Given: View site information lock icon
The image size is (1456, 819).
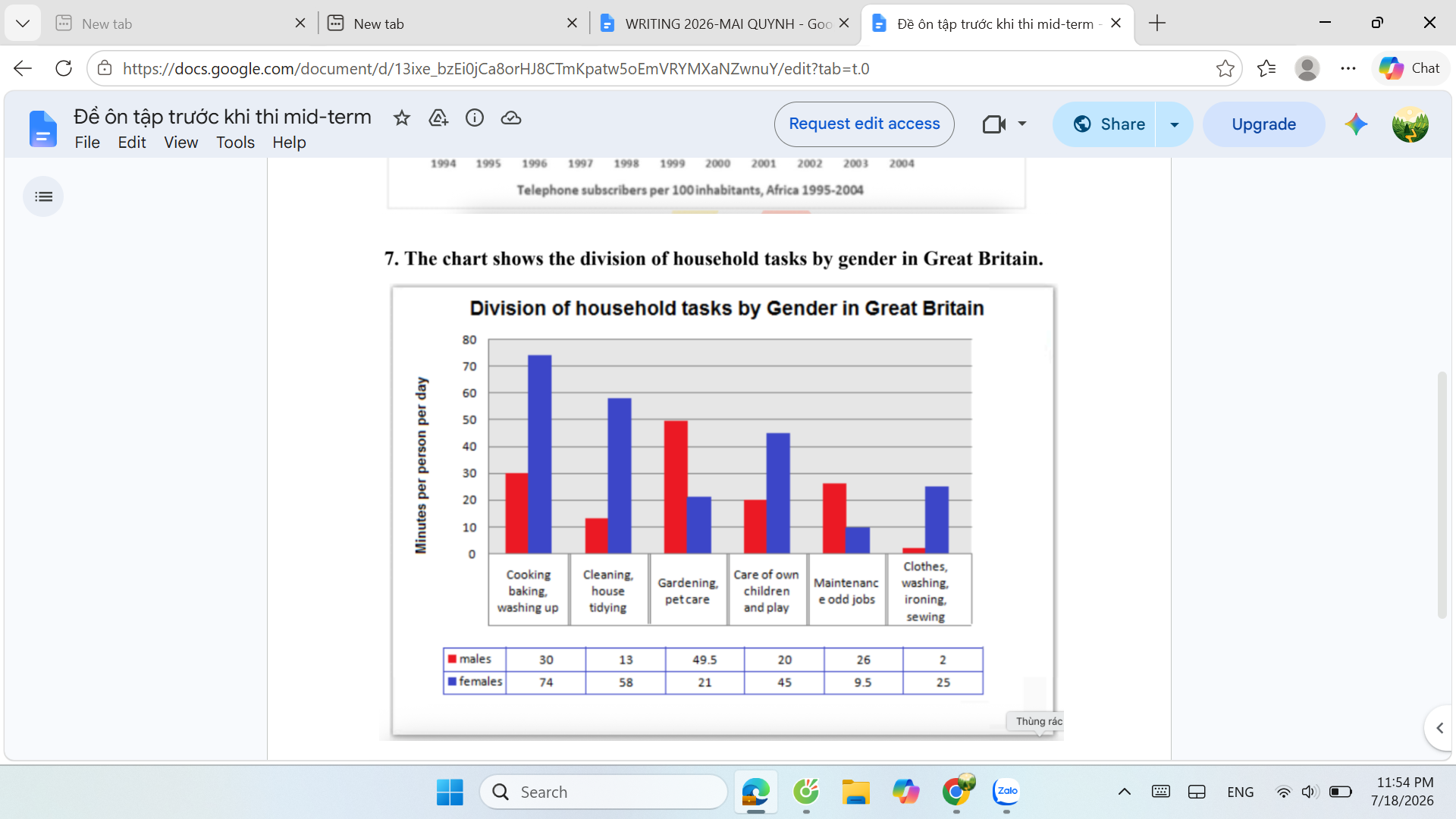Looking at the screenshot, I should tap(105, 68).
